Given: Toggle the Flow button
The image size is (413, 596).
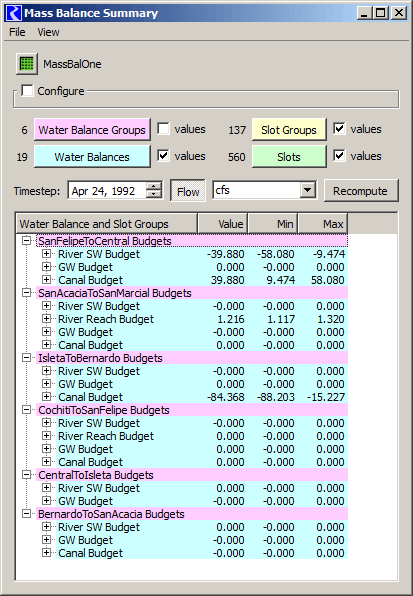Looking at the screenshot, I should pos(188,191).
